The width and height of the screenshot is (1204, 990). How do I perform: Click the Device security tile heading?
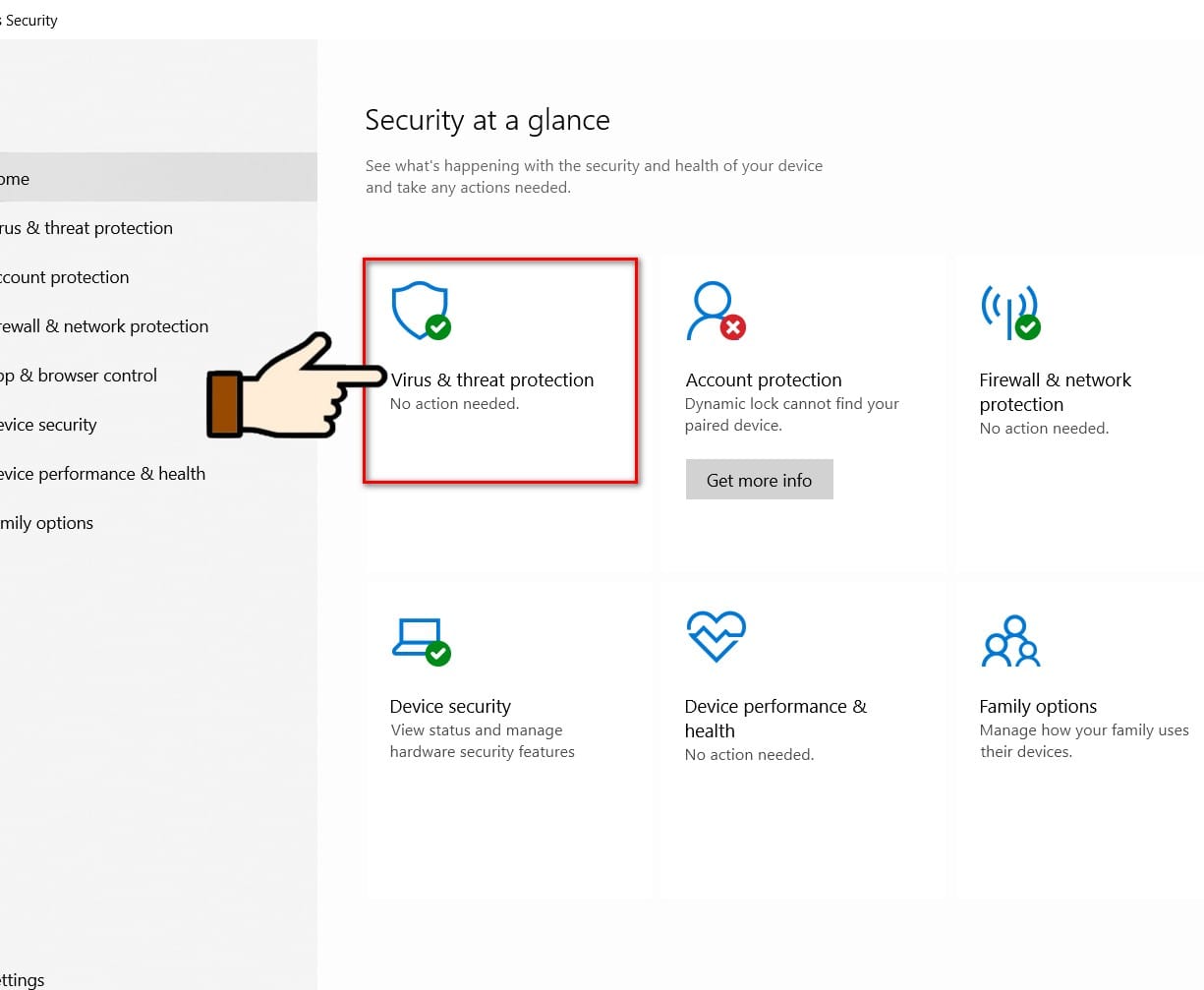pos(450,707)
